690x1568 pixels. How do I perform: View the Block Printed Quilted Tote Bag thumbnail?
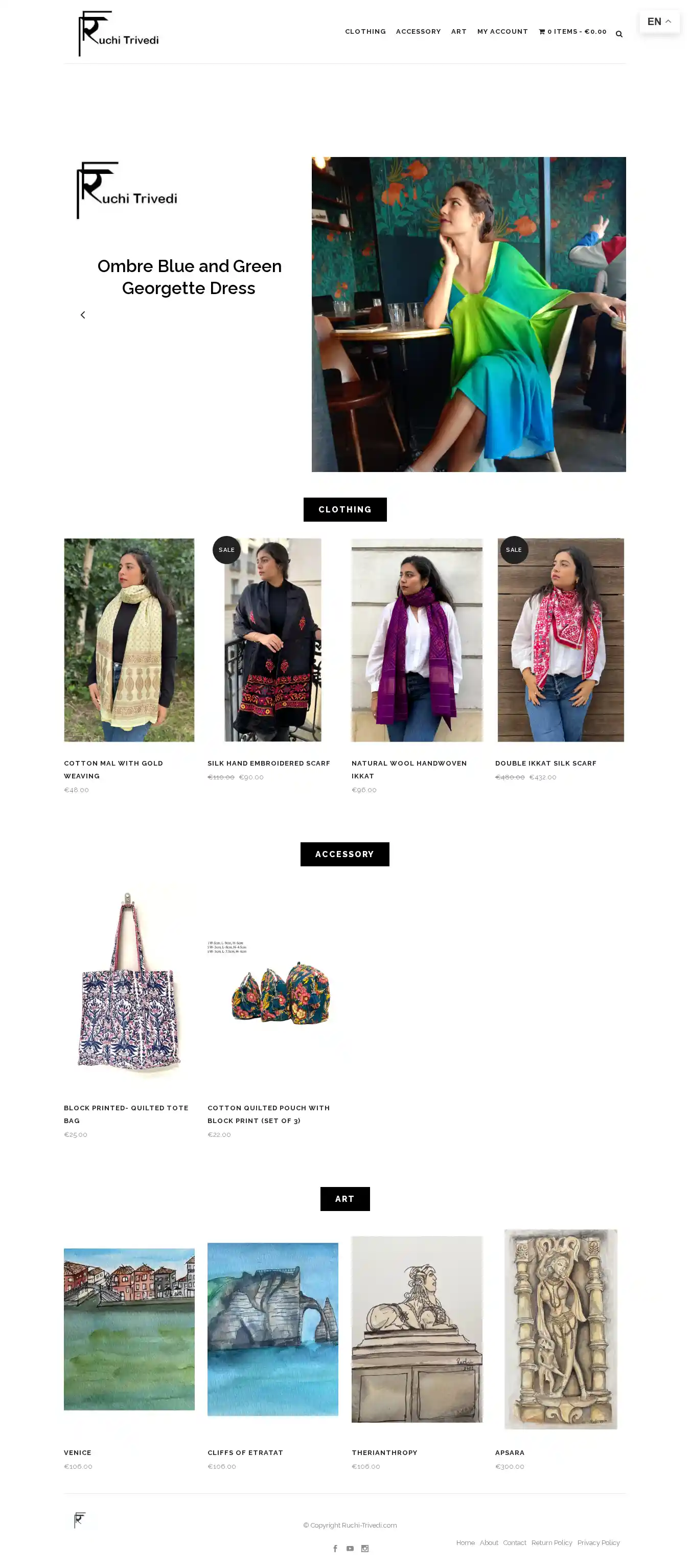pyautogui.click(x=129, y=983)
